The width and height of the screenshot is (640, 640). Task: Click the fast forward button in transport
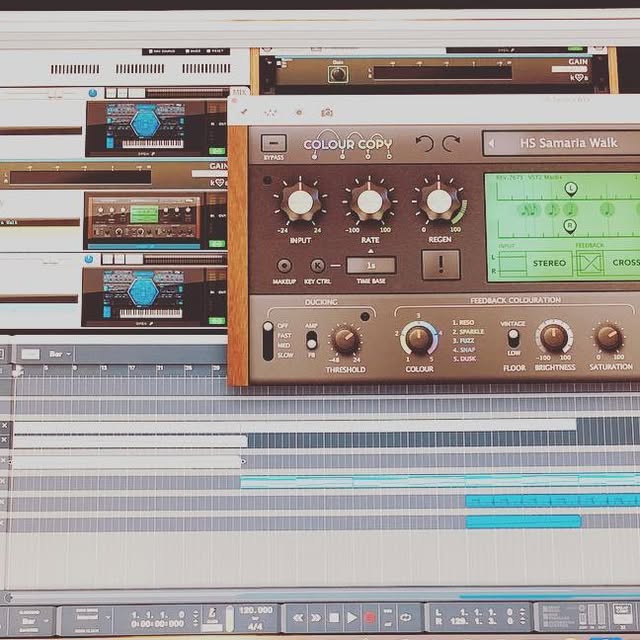click(x=316, y=618)
